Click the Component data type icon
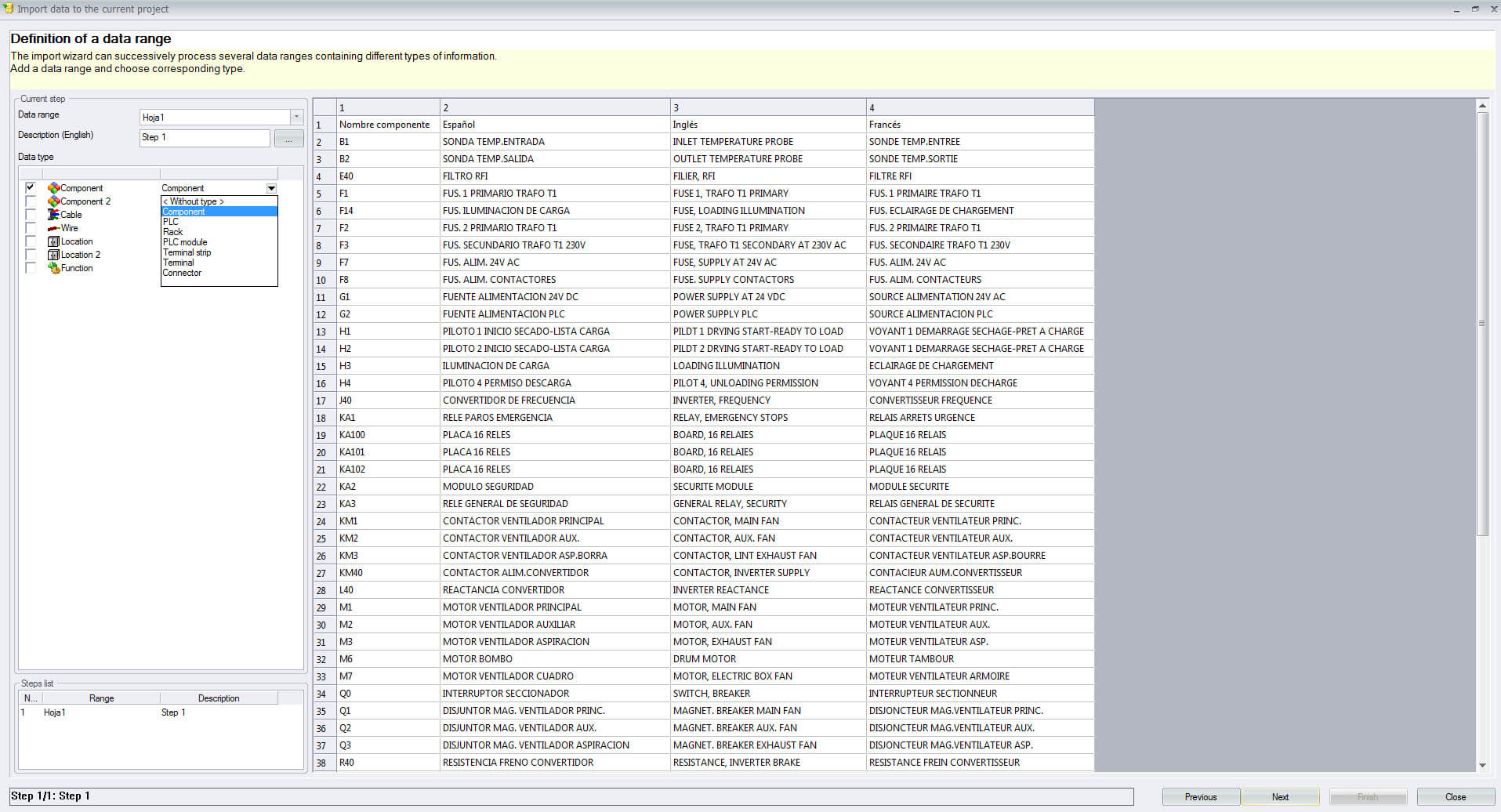The width and height of the screenshot is (1501, 812). click(53, 188)
